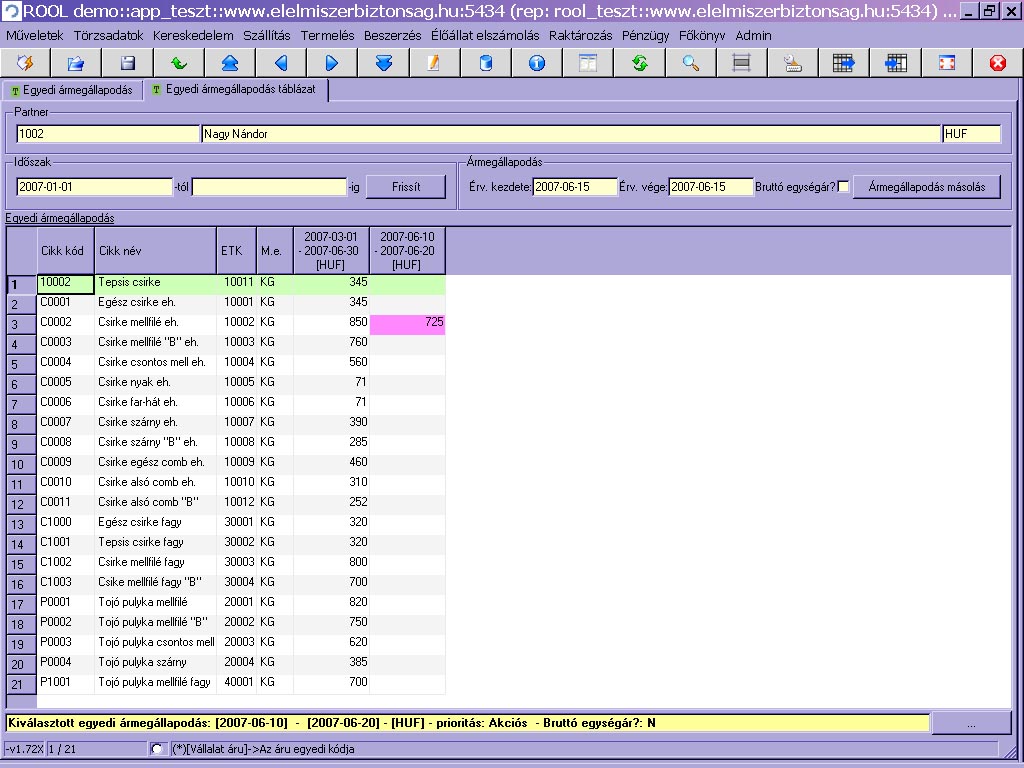The width and height of the screenshot is (1024, 768).
Task: Select the status bar radio button
Action: tap(156, 749)
